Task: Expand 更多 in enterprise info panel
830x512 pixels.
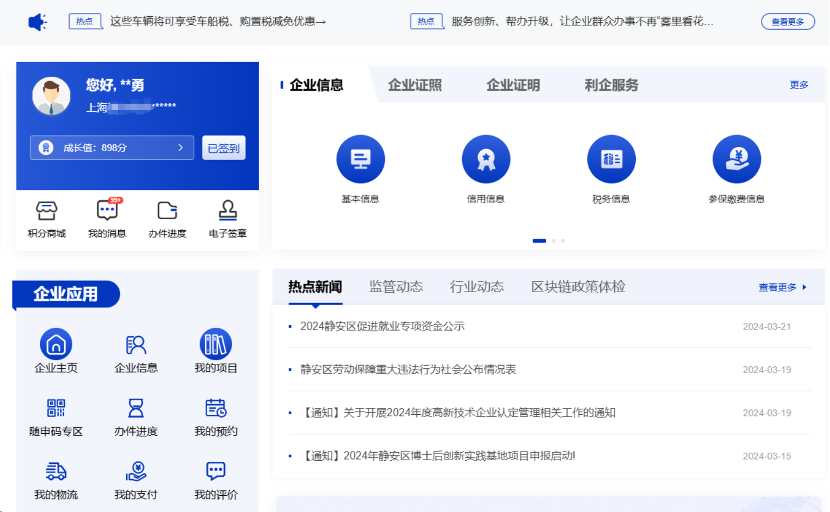Action: [x=798, y=85]
